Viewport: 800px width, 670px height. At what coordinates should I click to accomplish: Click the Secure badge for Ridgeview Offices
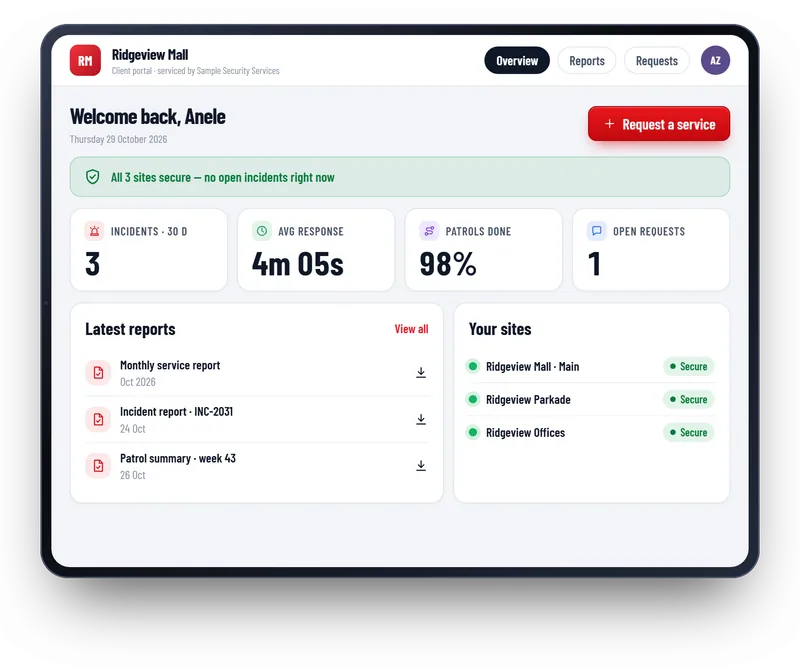click(689, 433)
